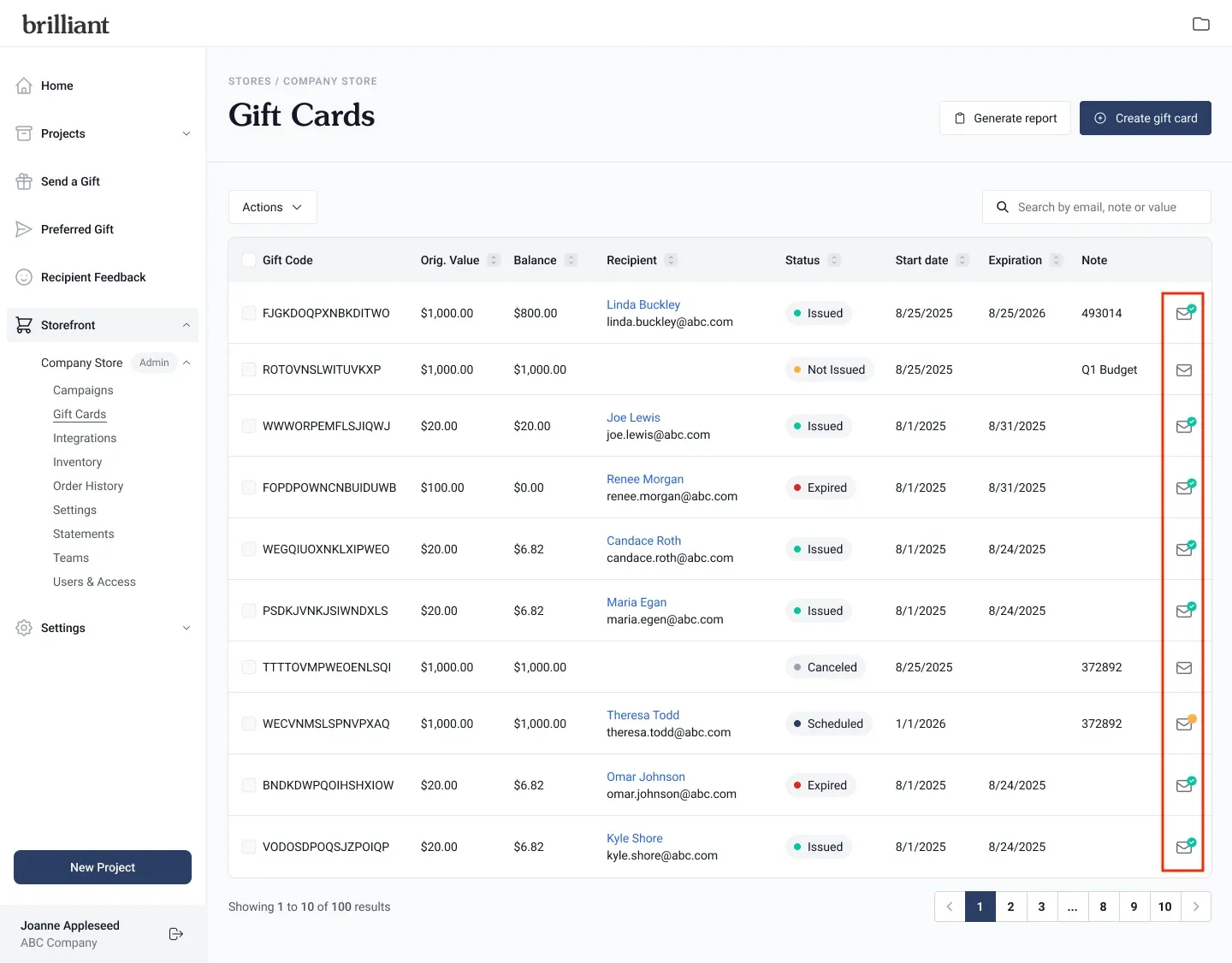Toggle the select-all checkbox beside Gift Code header
The width and height of the screenshot is (1232, 963).
[249, 260]
